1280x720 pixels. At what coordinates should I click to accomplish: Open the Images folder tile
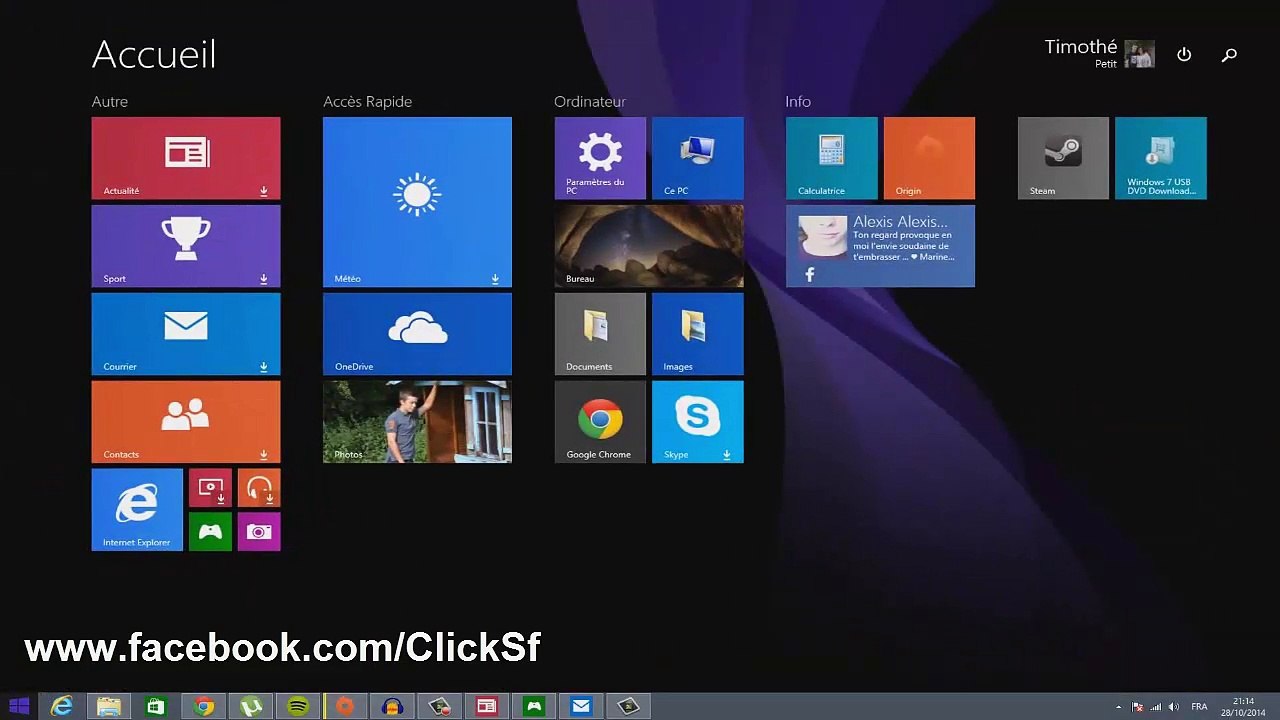697,334
